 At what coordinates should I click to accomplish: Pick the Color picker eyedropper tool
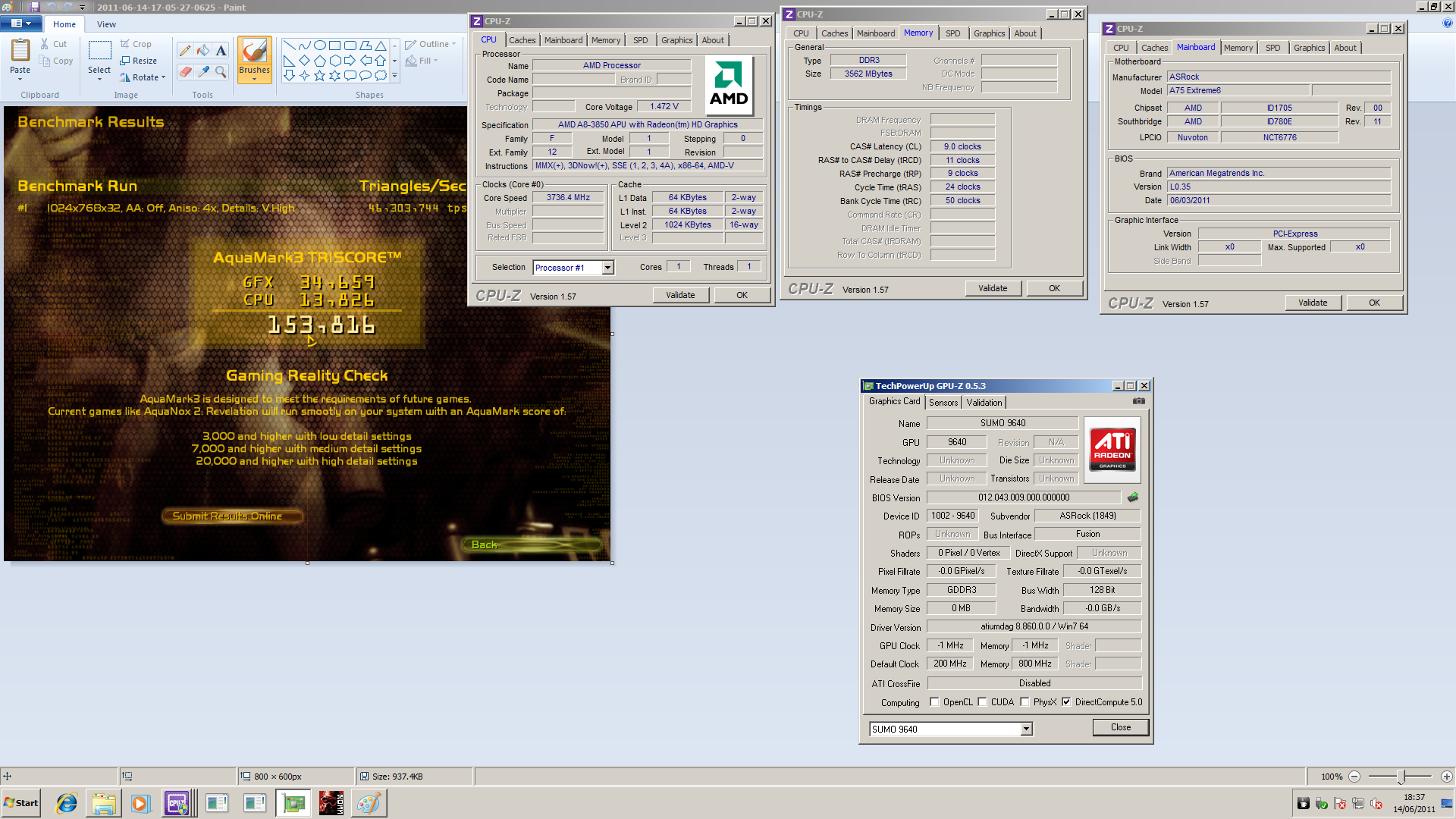pyautogui.click(x=203, y=71)
